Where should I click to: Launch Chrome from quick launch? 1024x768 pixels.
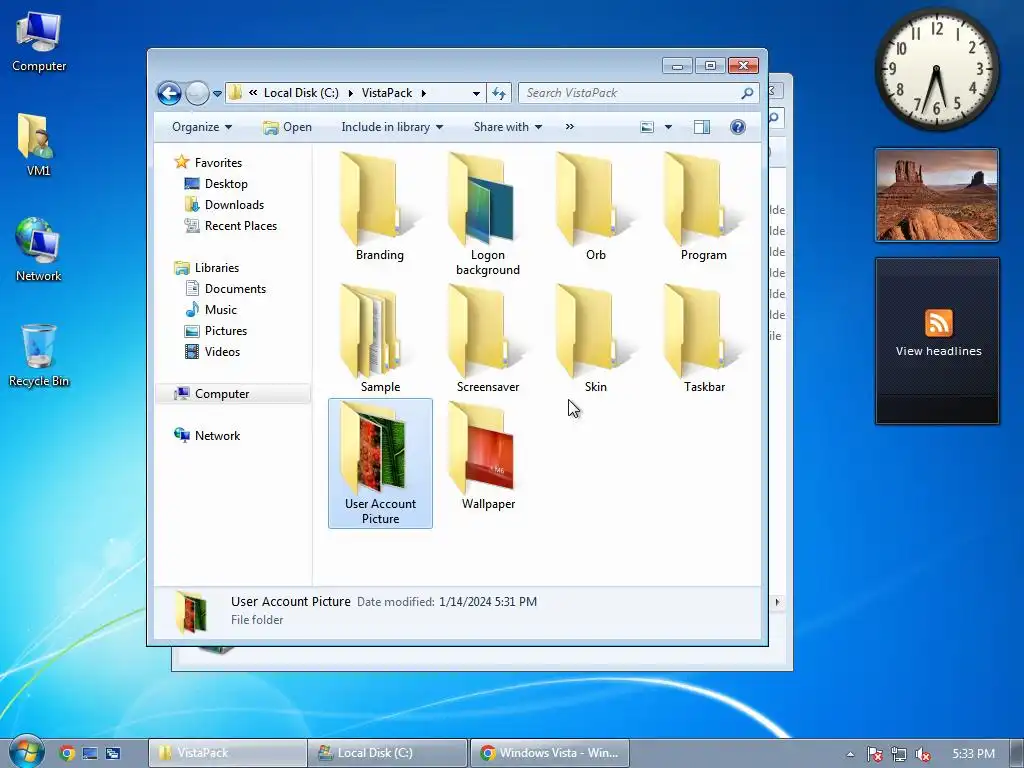[66, 753]
